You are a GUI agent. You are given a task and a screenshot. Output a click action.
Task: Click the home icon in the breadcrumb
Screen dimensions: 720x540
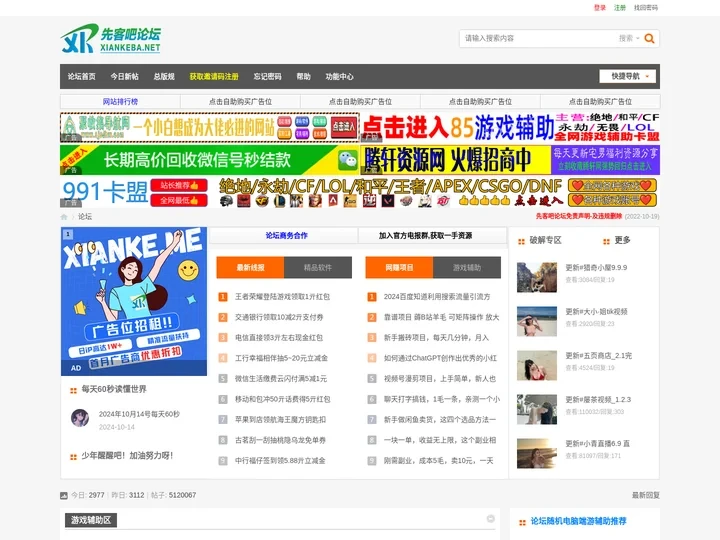[x=64, y=217]
